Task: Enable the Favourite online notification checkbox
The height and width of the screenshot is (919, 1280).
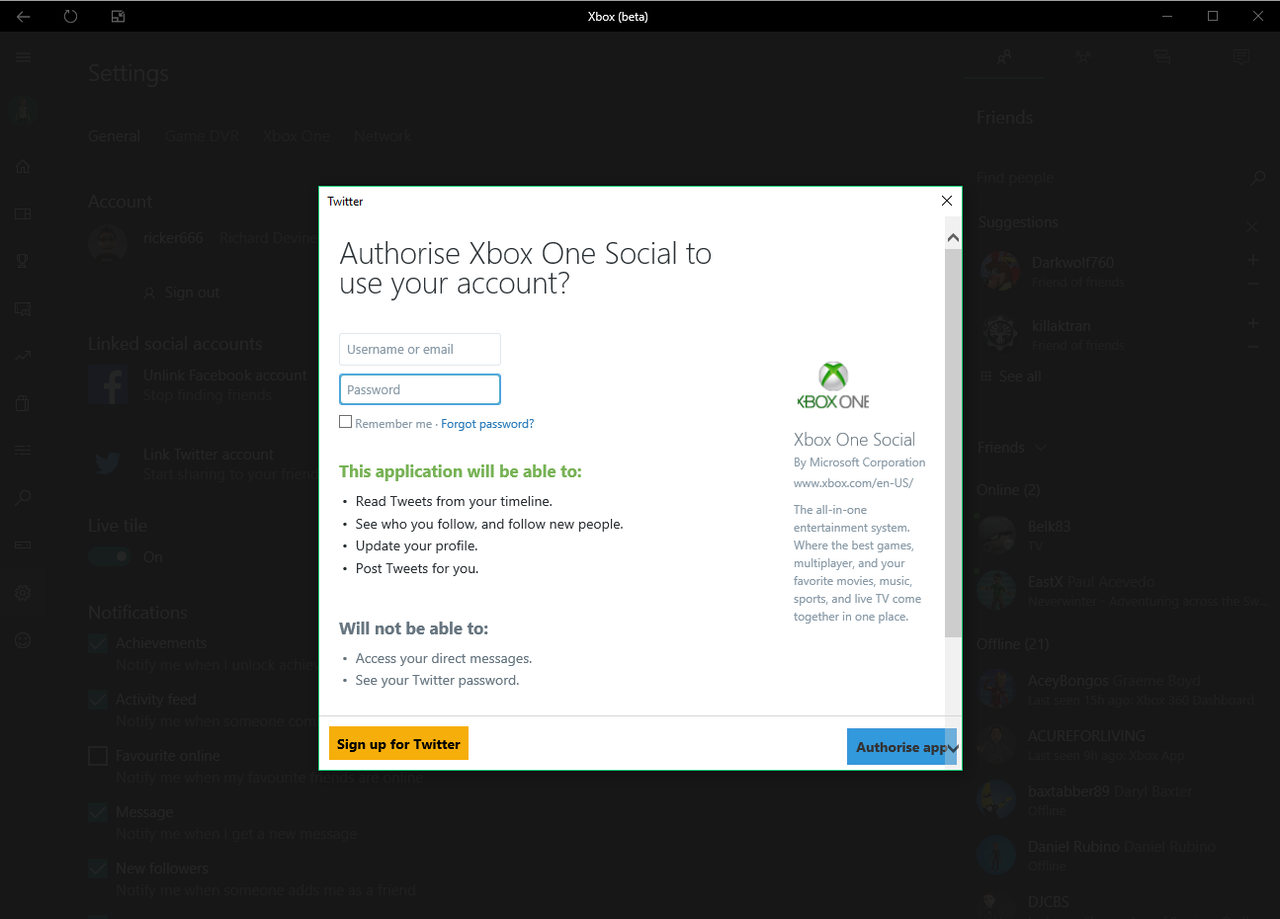Action: [x=97, y=756]
